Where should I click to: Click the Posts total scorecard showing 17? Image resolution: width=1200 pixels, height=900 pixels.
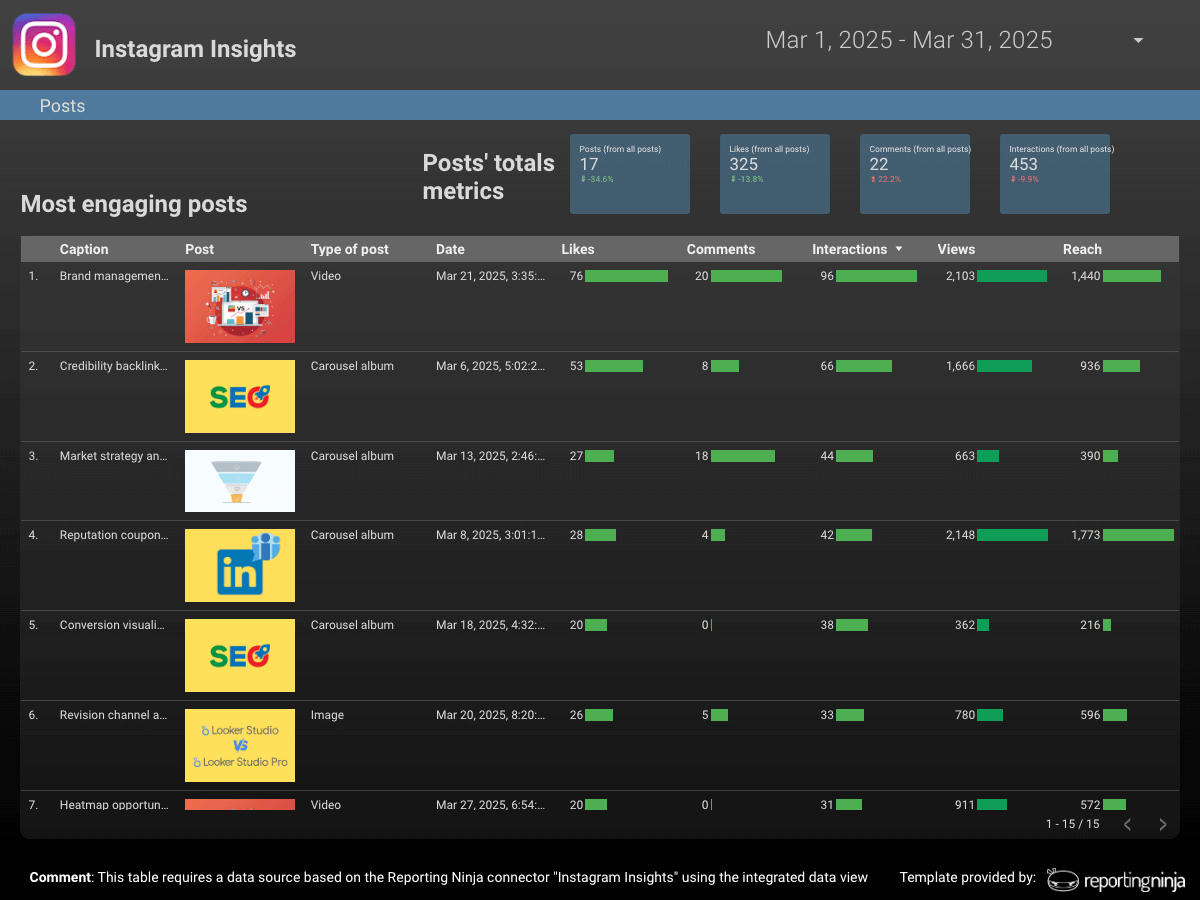(x=630, y=174)
